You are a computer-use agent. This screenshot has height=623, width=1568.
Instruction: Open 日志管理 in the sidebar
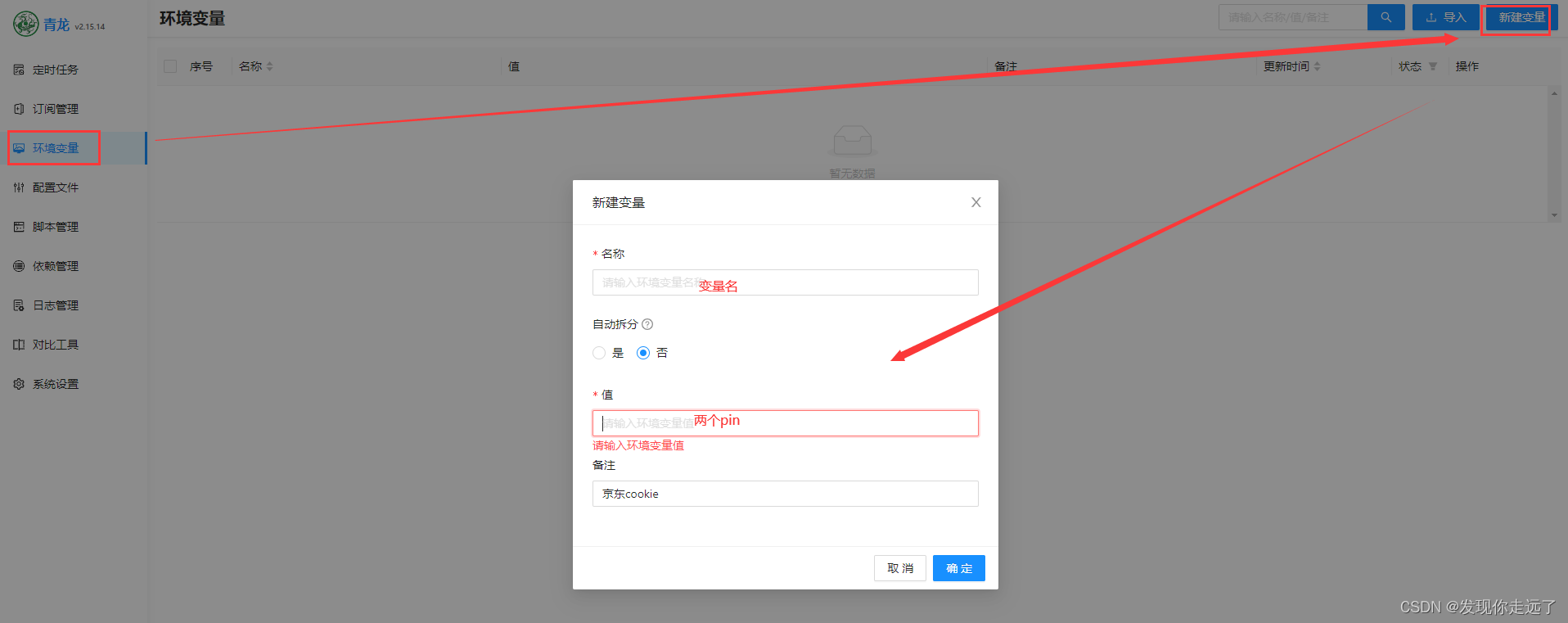point(55,305)
